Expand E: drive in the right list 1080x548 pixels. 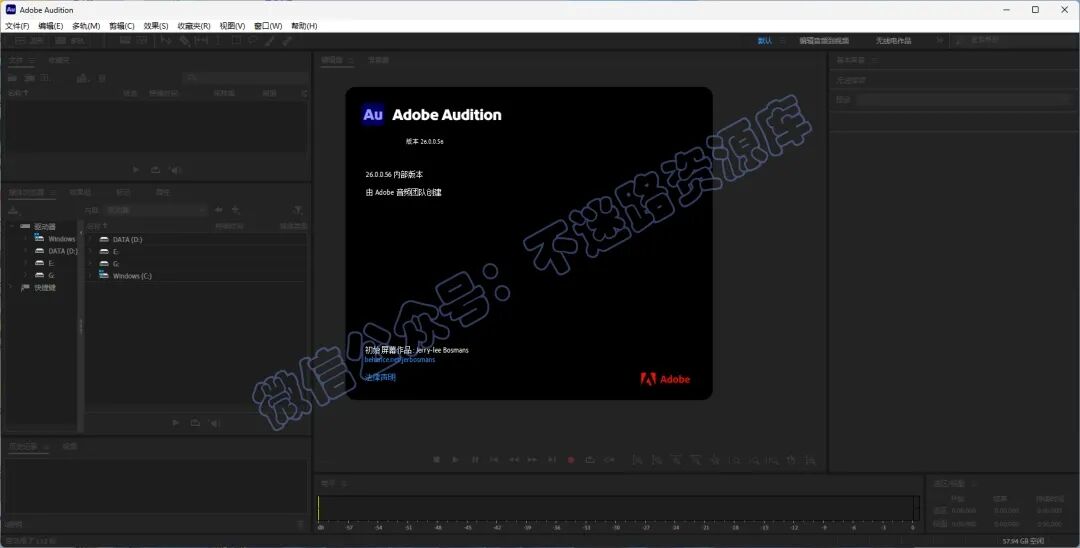point(90,251)
